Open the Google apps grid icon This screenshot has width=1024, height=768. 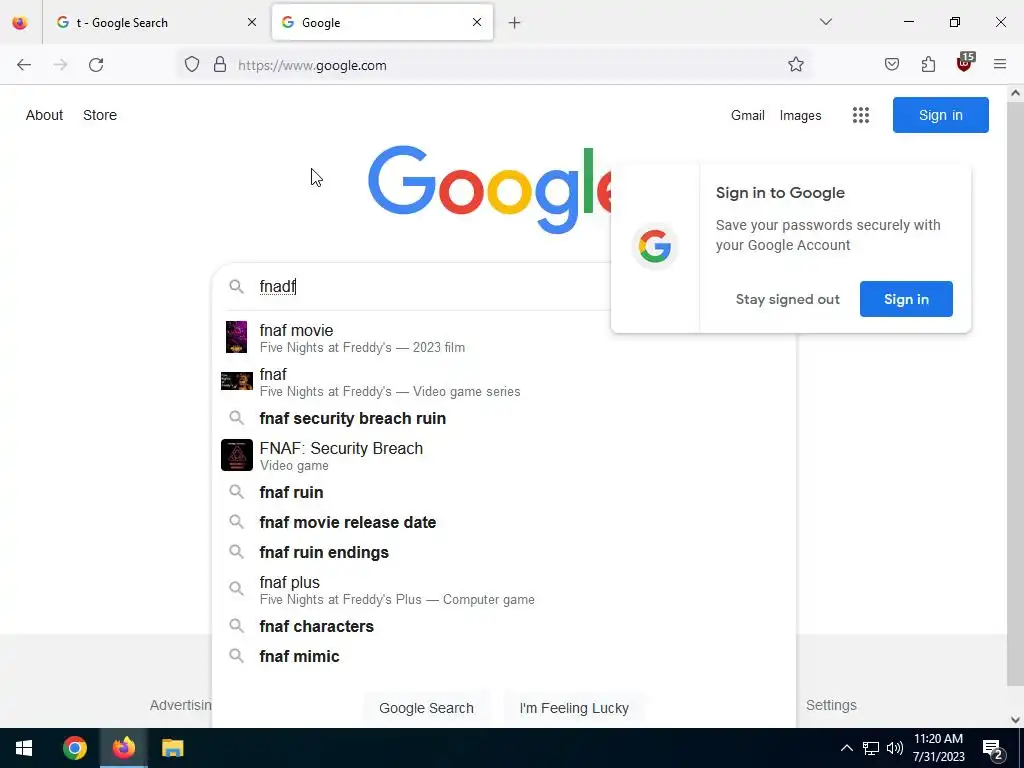click(x=861, y=115)
